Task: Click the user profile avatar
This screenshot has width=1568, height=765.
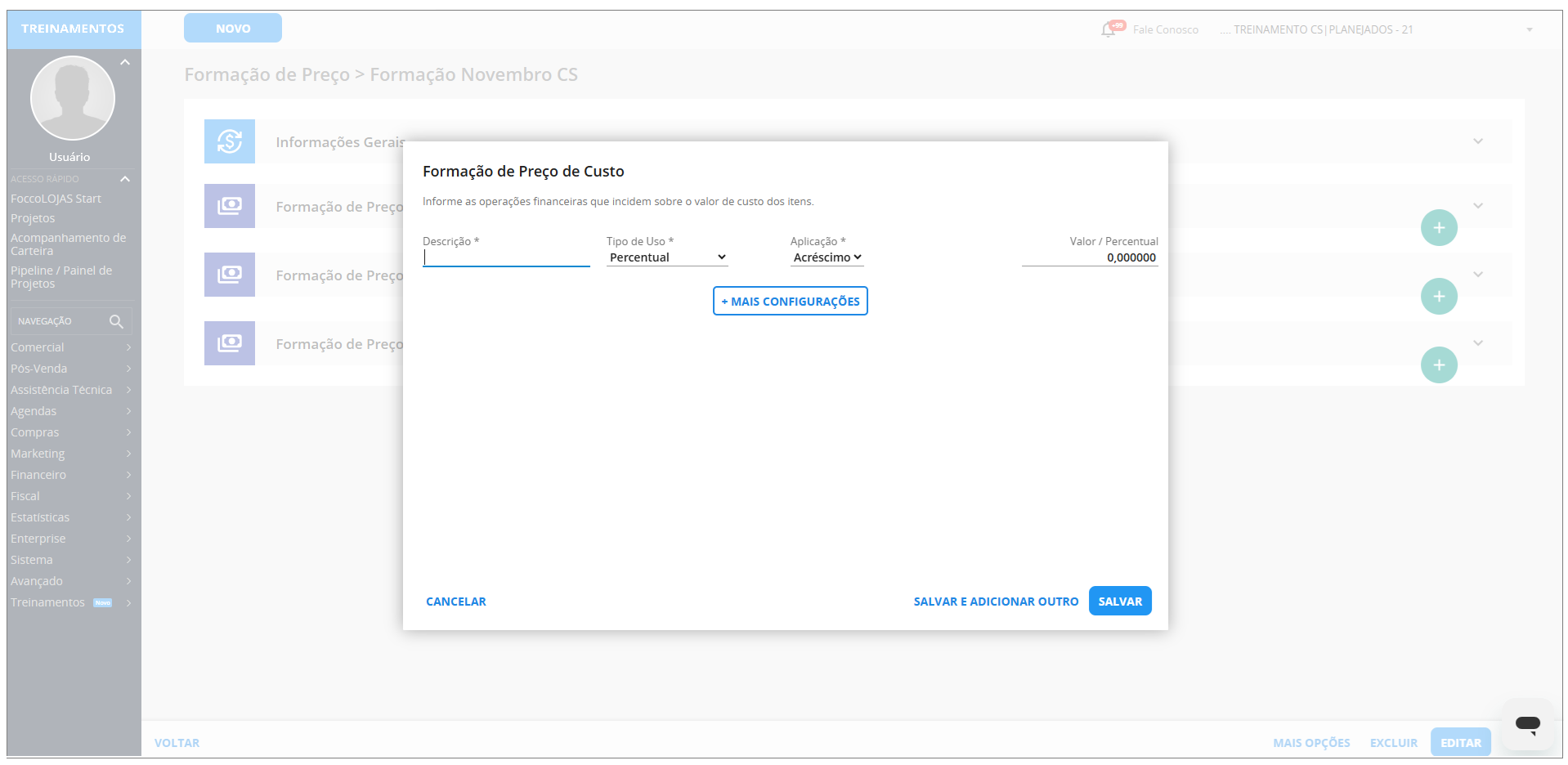Action: tap(73, 98)
